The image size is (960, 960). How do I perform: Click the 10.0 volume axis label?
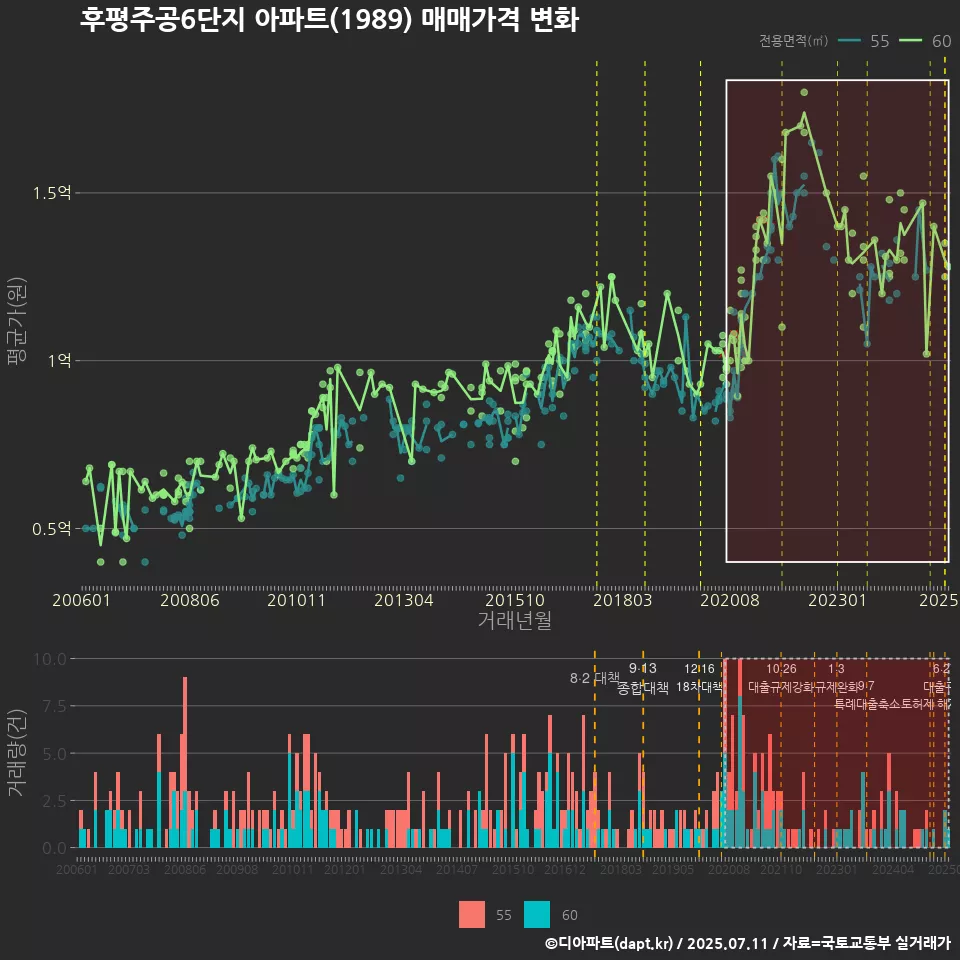coord(50,659)
